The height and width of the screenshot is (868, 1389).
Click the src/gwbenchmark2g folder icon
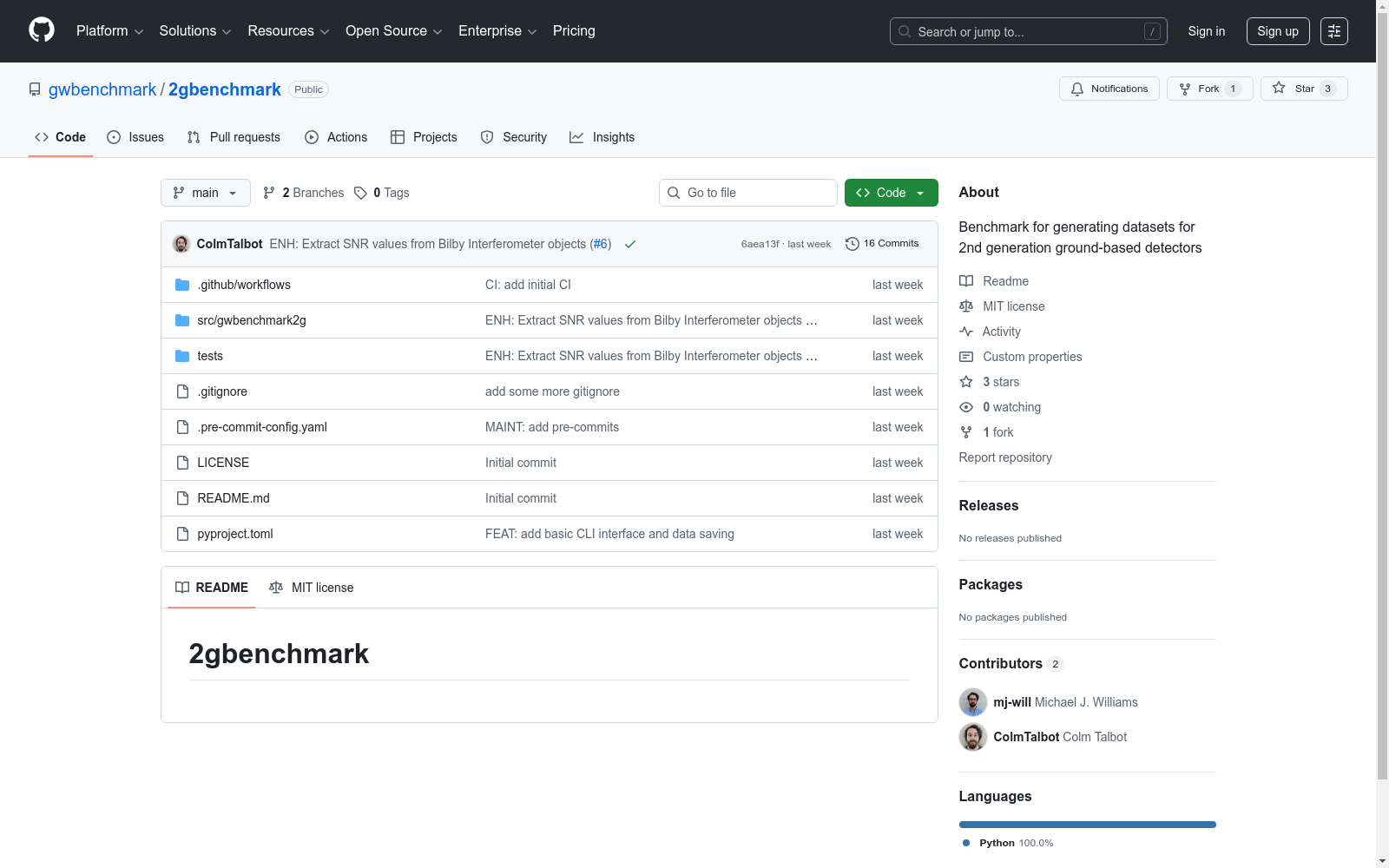click(x=182, y=320)
